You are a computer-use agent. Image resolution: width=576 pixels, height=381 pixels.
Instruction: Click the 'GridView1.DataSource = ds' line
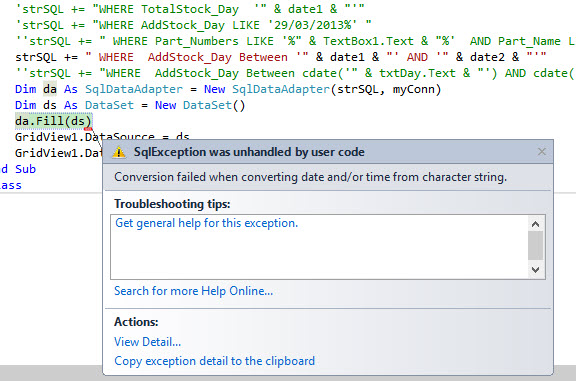102,137
